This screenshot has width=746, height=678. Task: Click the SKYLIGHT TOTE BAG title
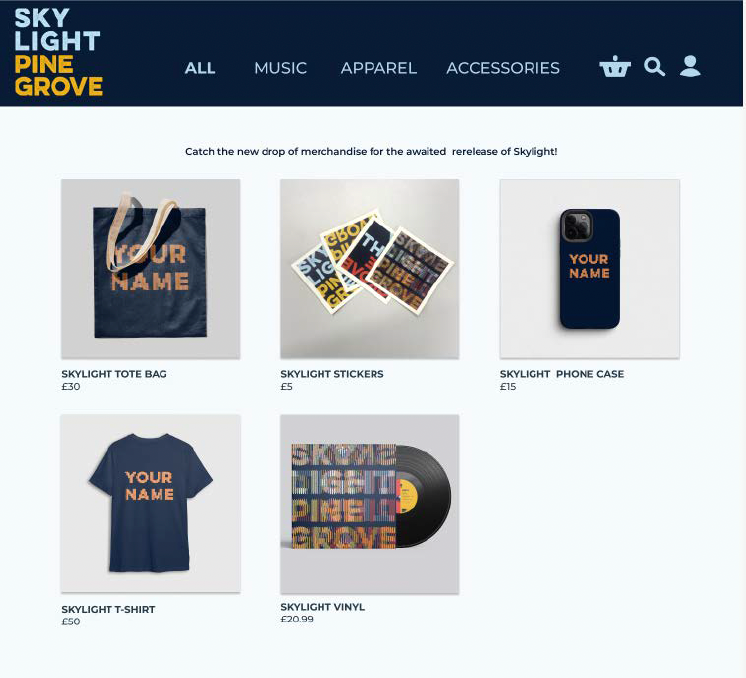114,374
